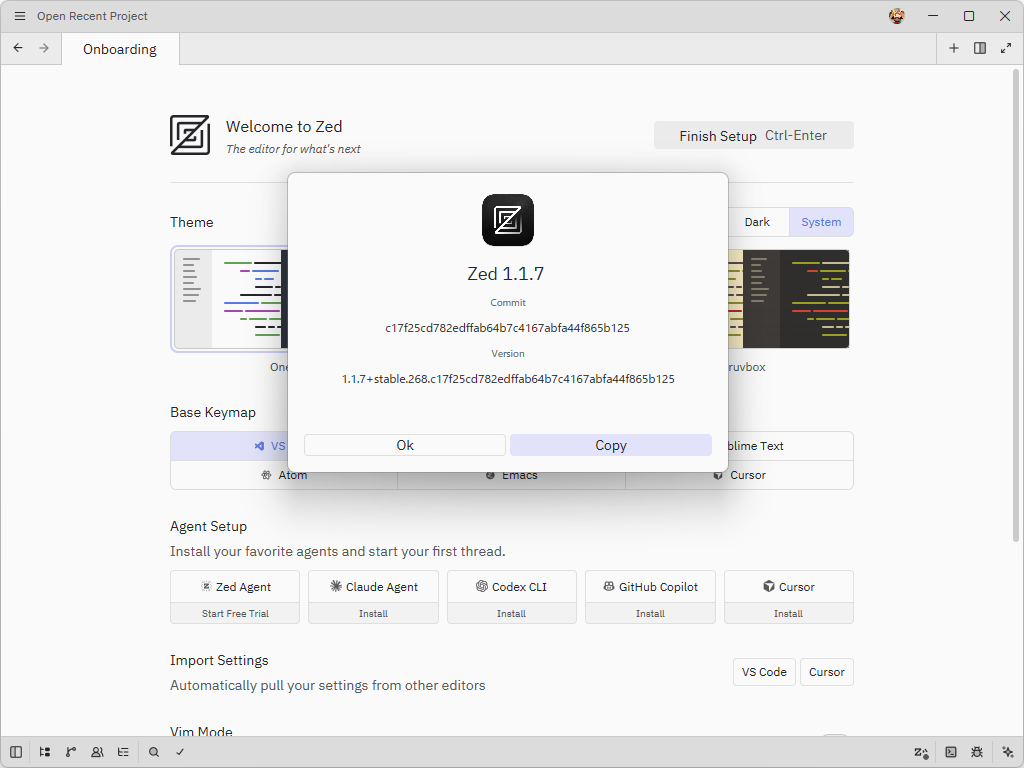Open the project panel tree icon
Viewport: 1024px width, 768px height.
[x=44, y=752]
